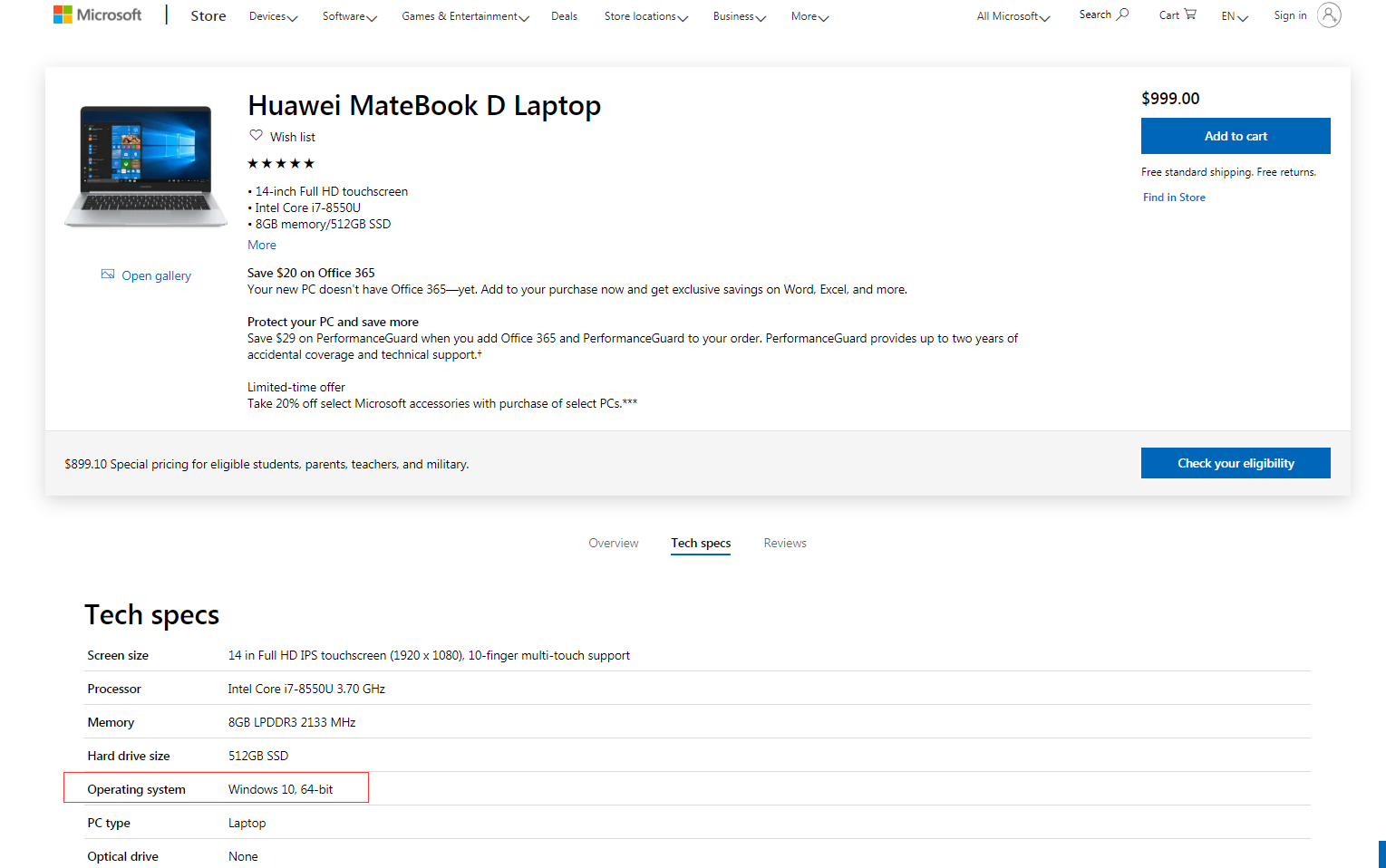Click the Find in Store link
The width and height of the screenshot is (1386, 868).
pos(1174,198)
